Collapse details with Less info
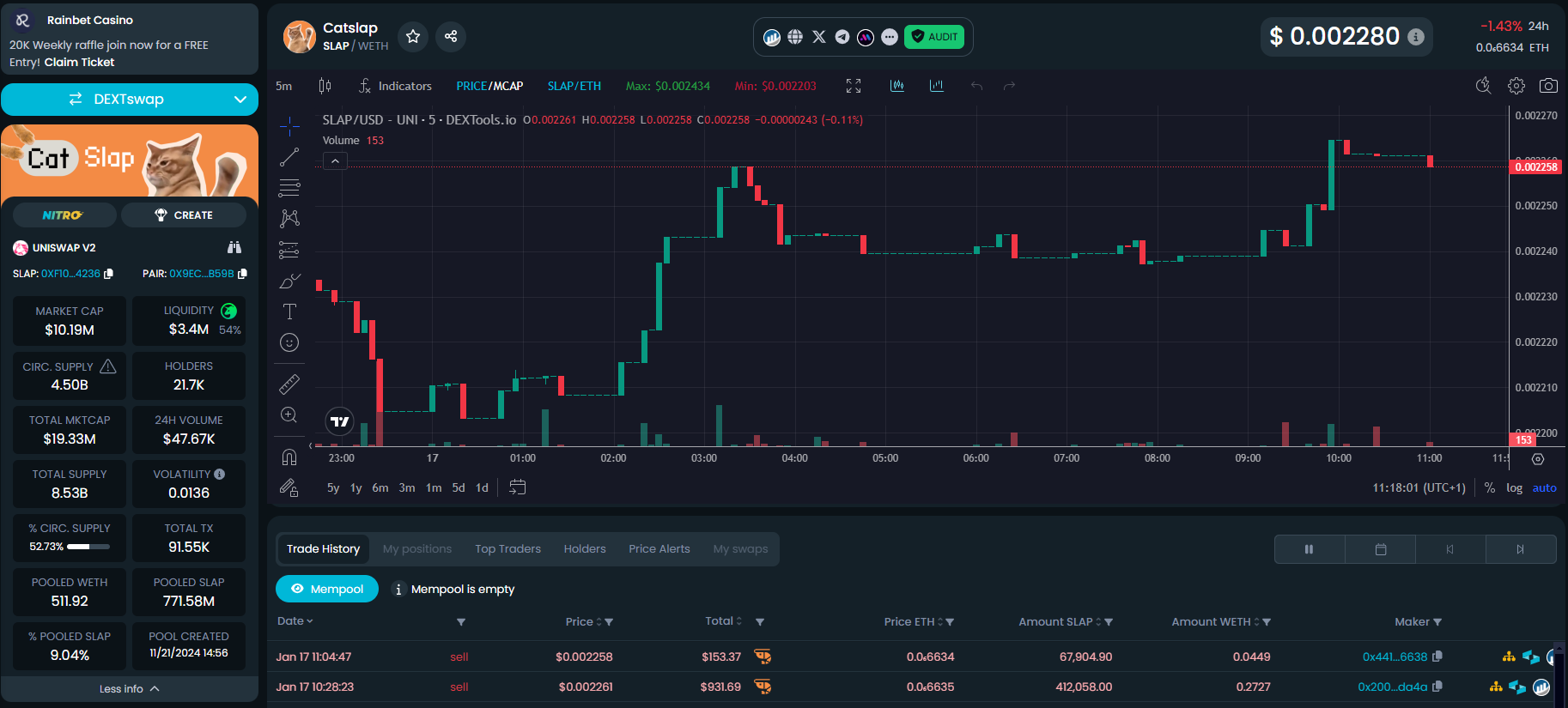This screenshot has height=708, width=1568. tap(130, 688)
